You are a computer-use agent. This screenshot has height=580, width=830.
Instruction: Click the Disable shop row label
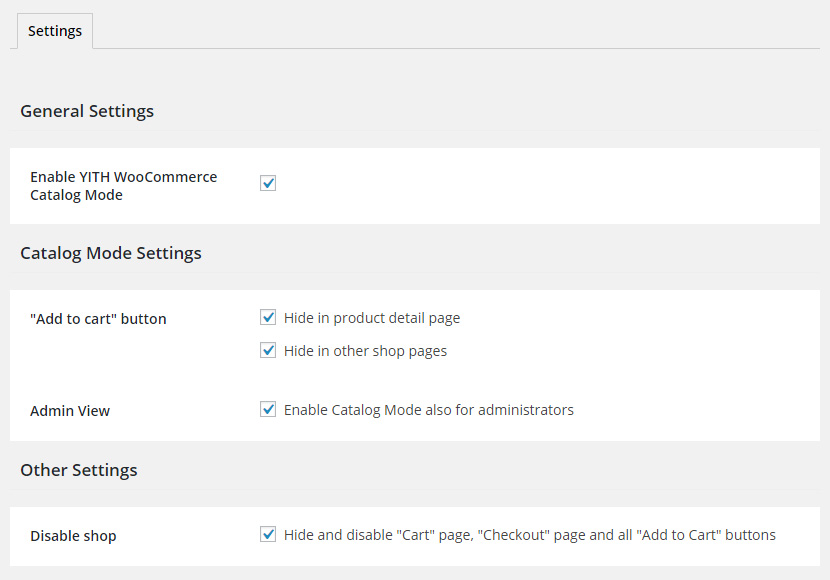pos(73,536)
